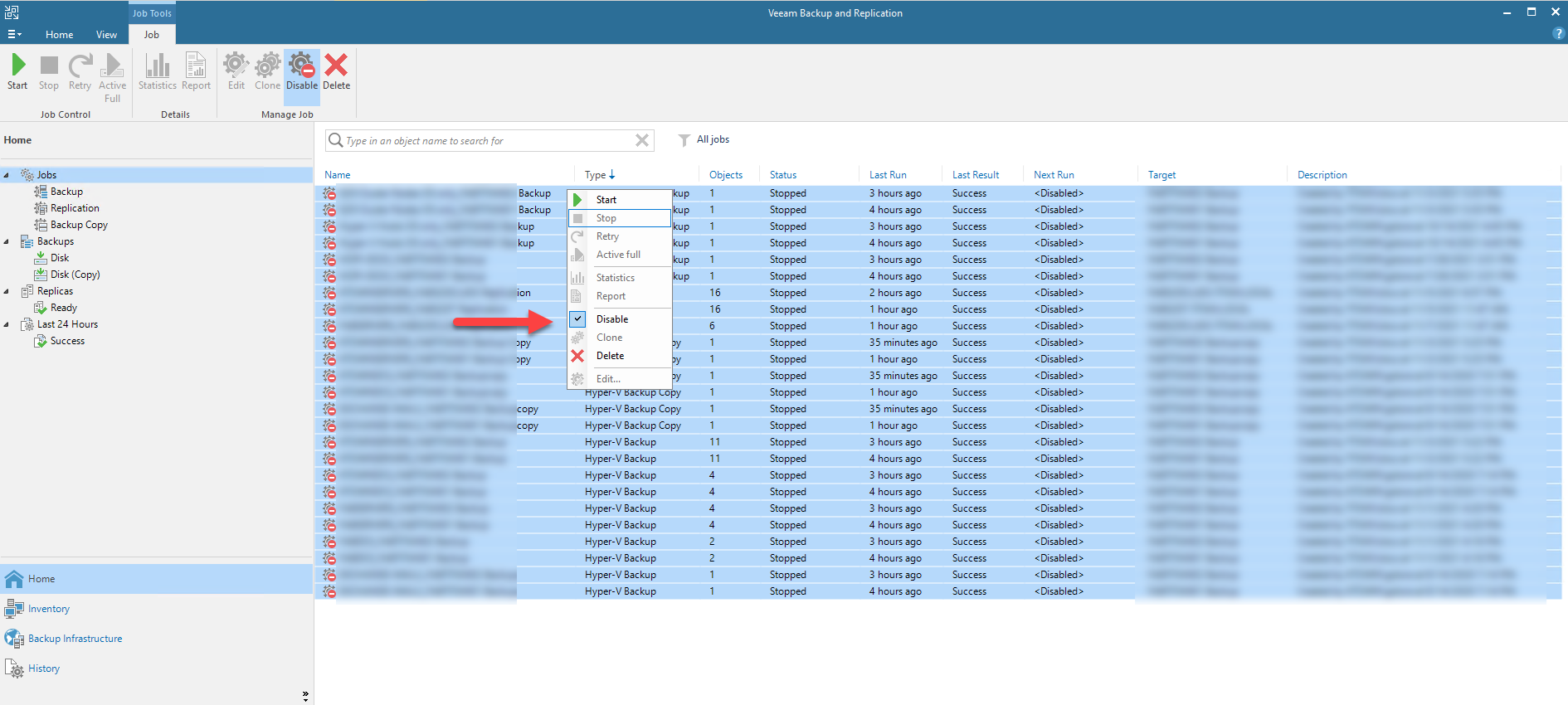The width and height of the screenshot is (1568, 705).
Task: Choose Start in the context menu
Action: pyautogui.click(x=620, y=200)
